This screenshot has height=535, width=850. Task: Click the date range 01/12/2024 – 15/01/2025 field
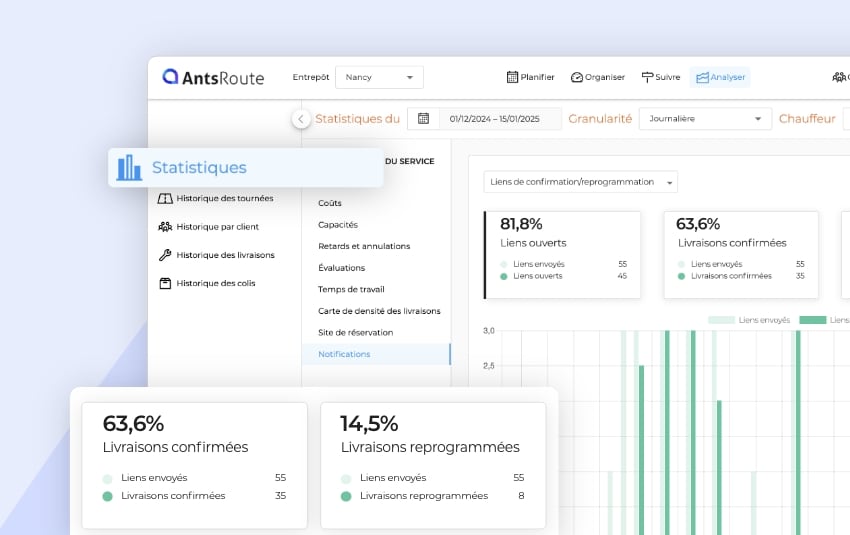tap(494, 118)
